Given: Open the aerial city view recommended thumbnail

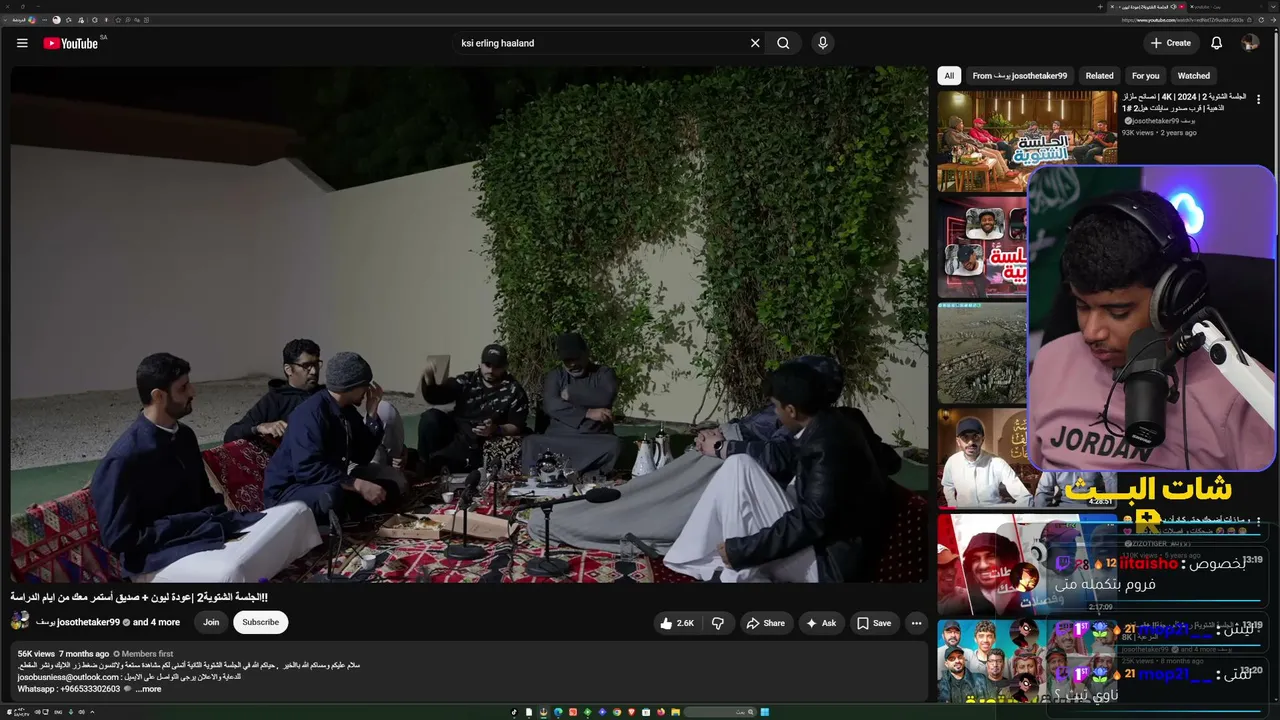Looking at the screenshot, I should pyautogui.click(x=984, y=353).
